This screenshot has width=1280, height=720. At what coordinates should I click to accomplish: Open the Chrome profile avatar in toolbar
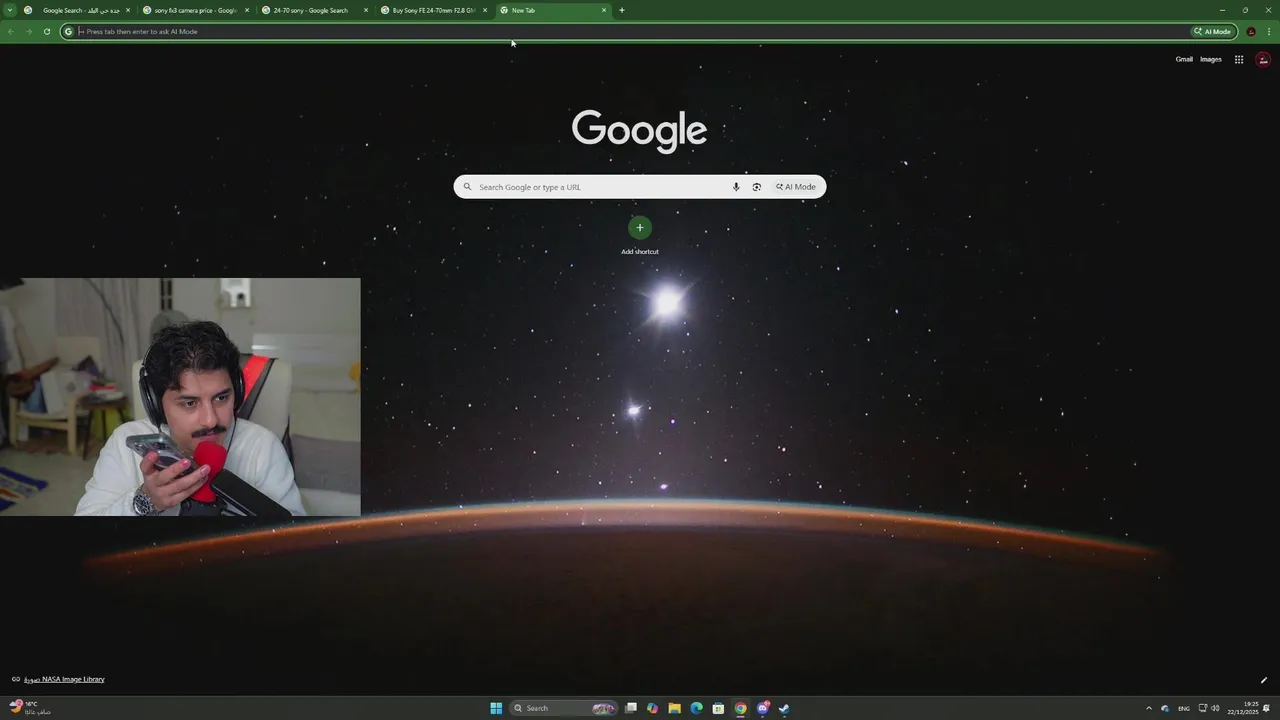click(x=1251, y=31)
